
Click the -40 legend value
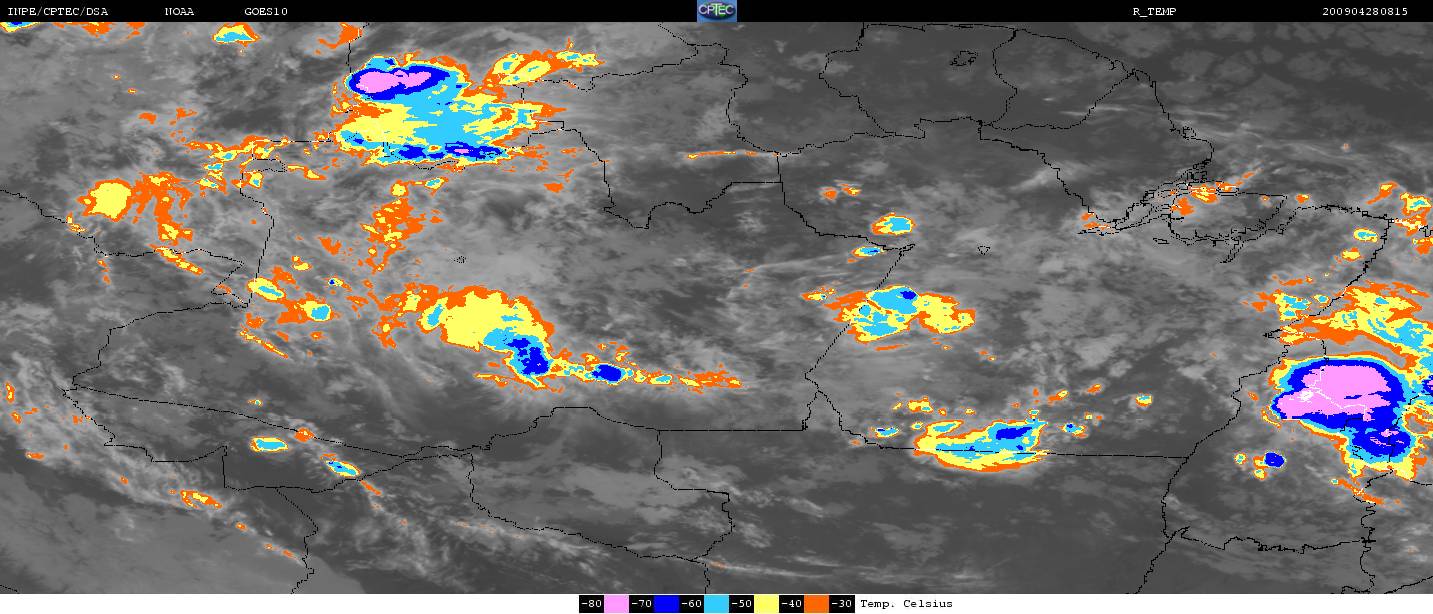791,604
